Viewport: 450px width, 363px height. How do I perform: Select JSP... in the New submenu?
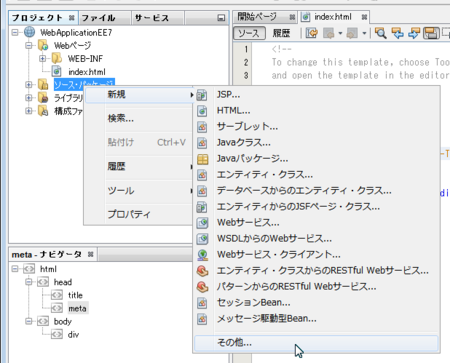tap(316, 95)
